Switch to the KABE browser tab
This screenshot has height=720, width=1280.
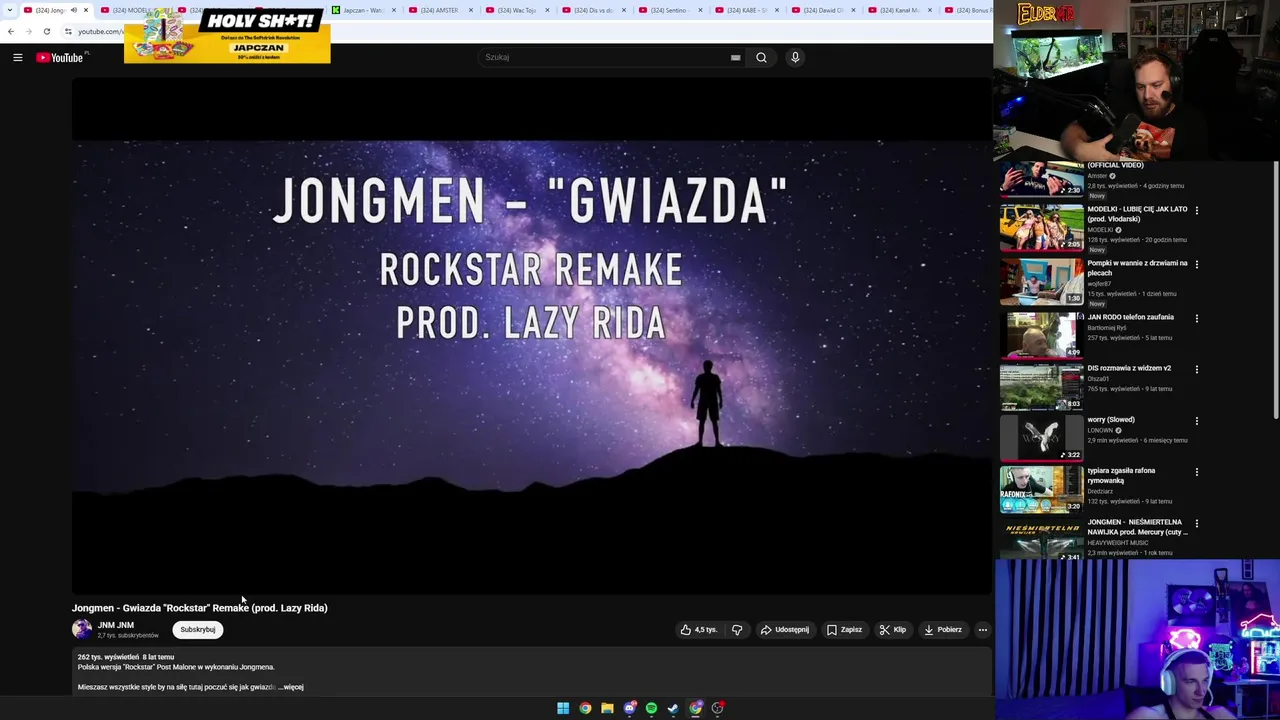pyautogui.click(x=747, y=10)
